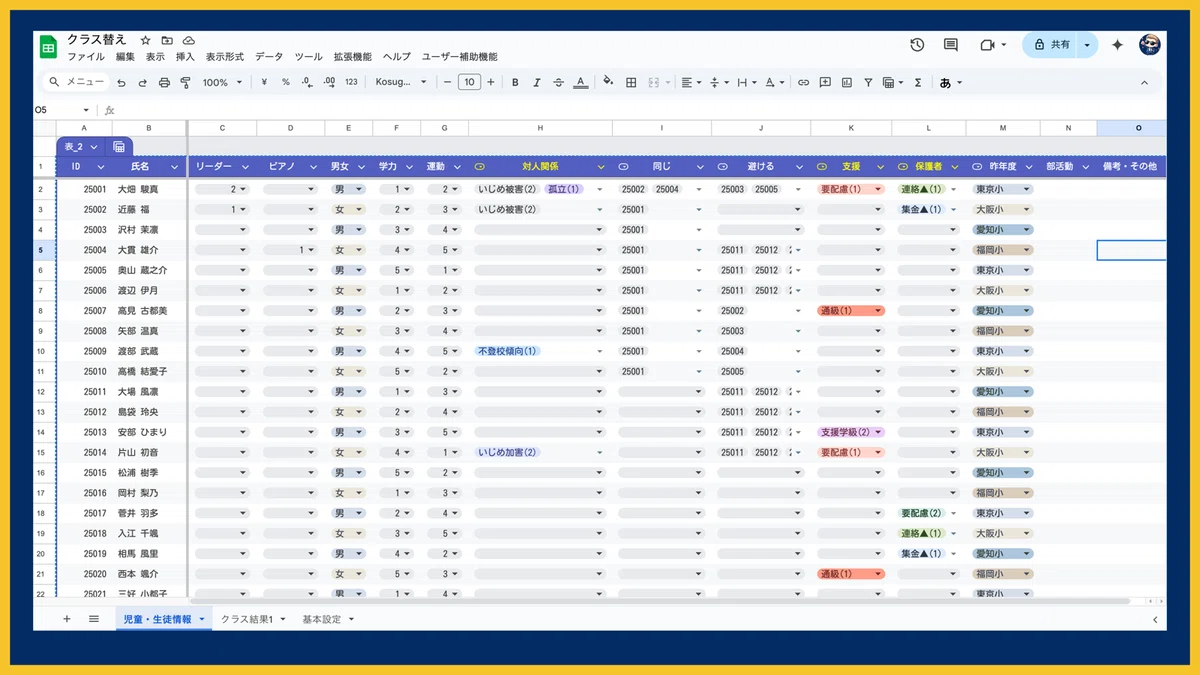
Task: Open the fill color bucket tool
Action: click(x=608, y=82)
